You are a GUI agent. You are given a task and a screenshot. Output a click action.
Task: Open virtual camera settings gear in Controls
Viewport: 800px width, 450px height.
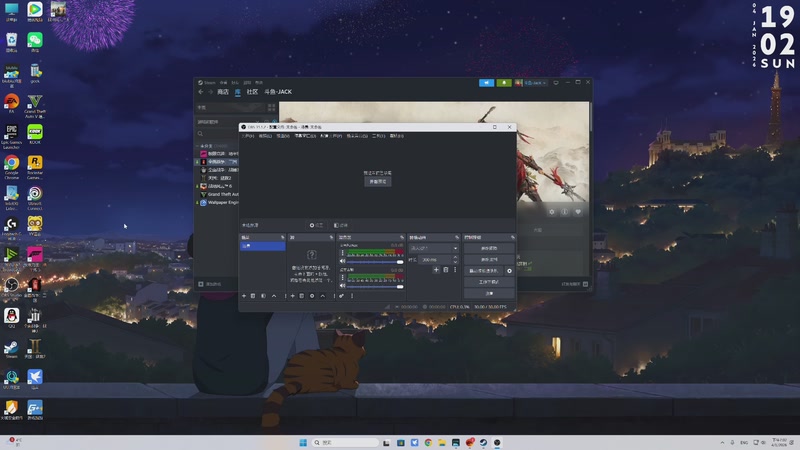point(509,271)
